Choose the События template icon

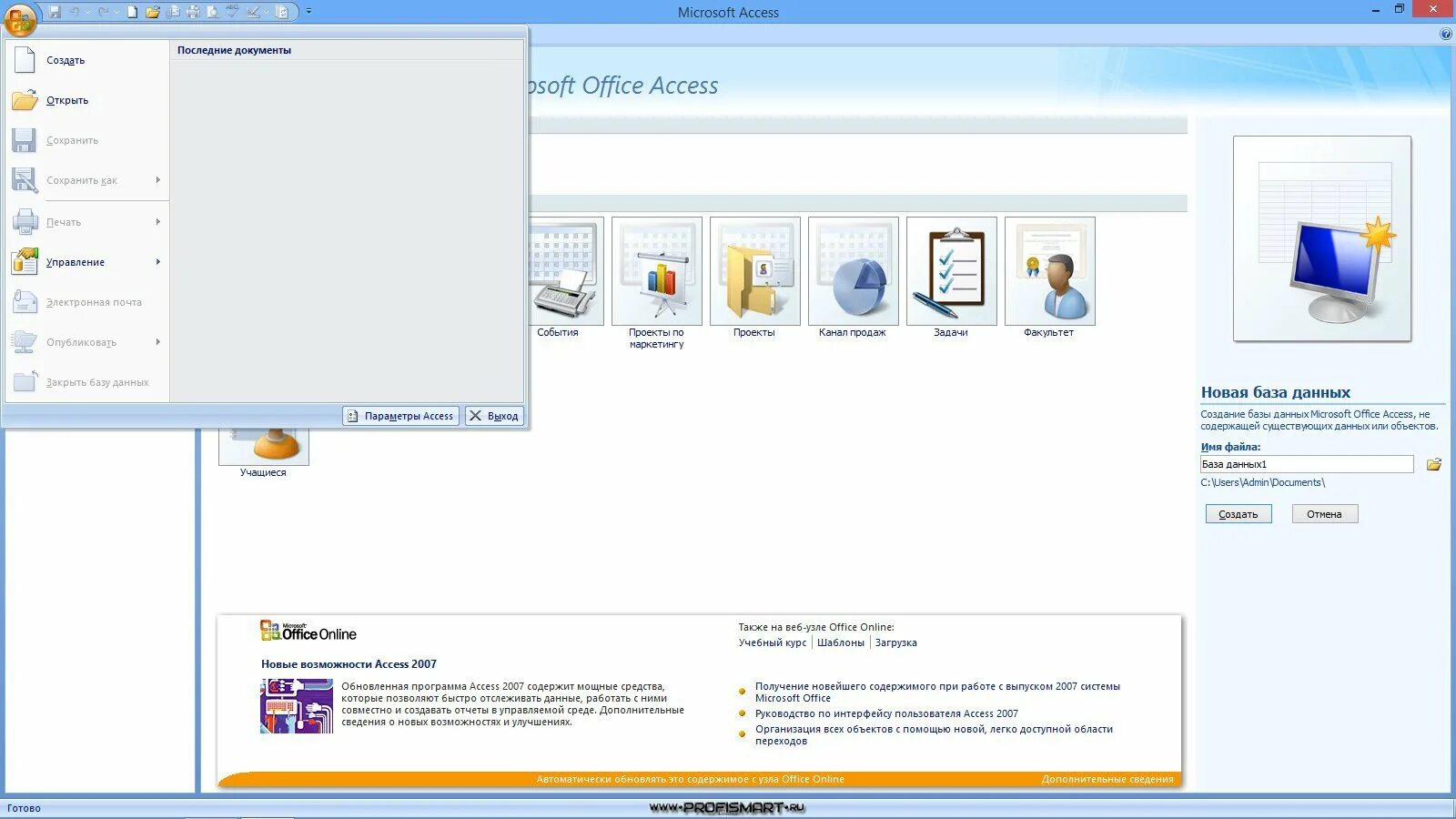click(x=566, y=271)
